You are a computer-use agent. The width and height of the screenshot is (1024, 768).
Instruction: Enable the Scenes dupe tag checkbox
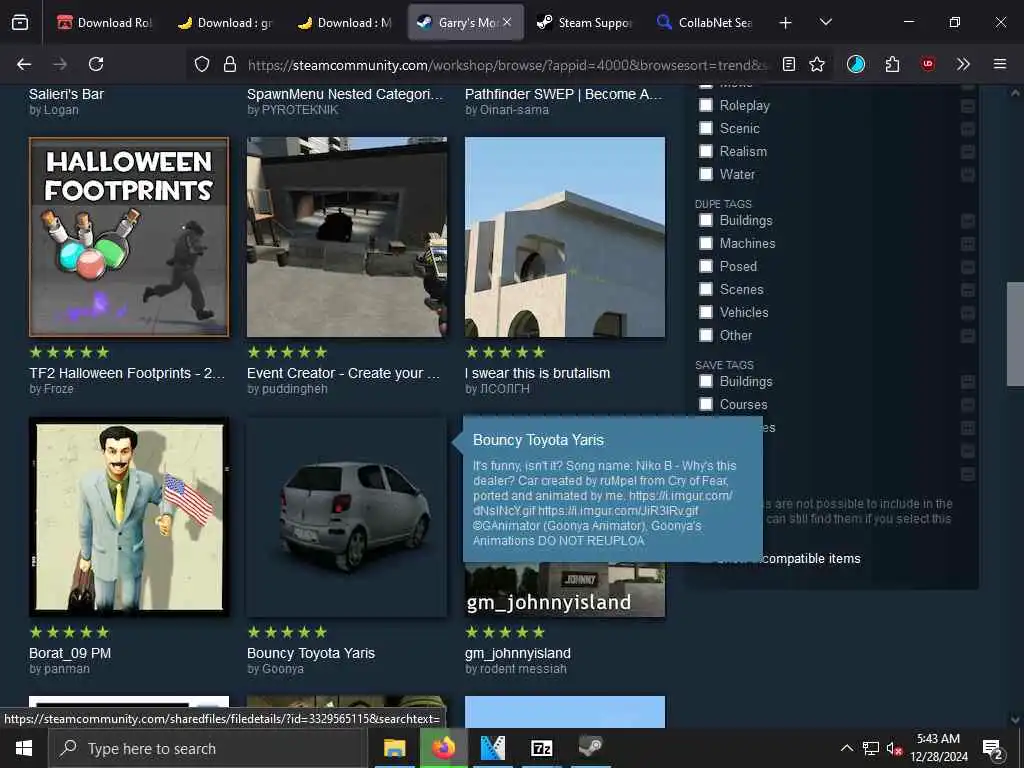pyautogui.click(x=706, y=289)
